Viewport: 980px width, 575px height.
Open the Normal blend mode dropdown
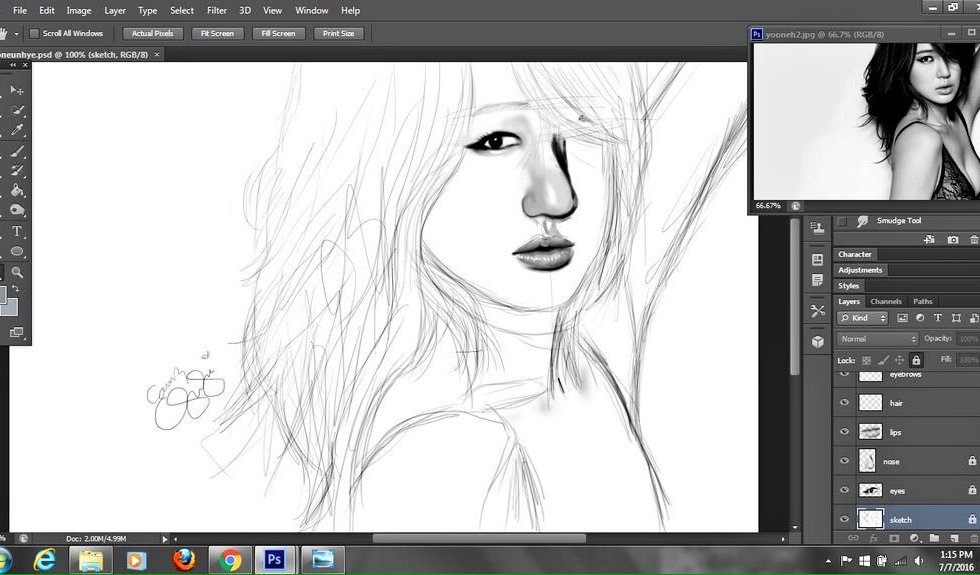click(877, 339)
